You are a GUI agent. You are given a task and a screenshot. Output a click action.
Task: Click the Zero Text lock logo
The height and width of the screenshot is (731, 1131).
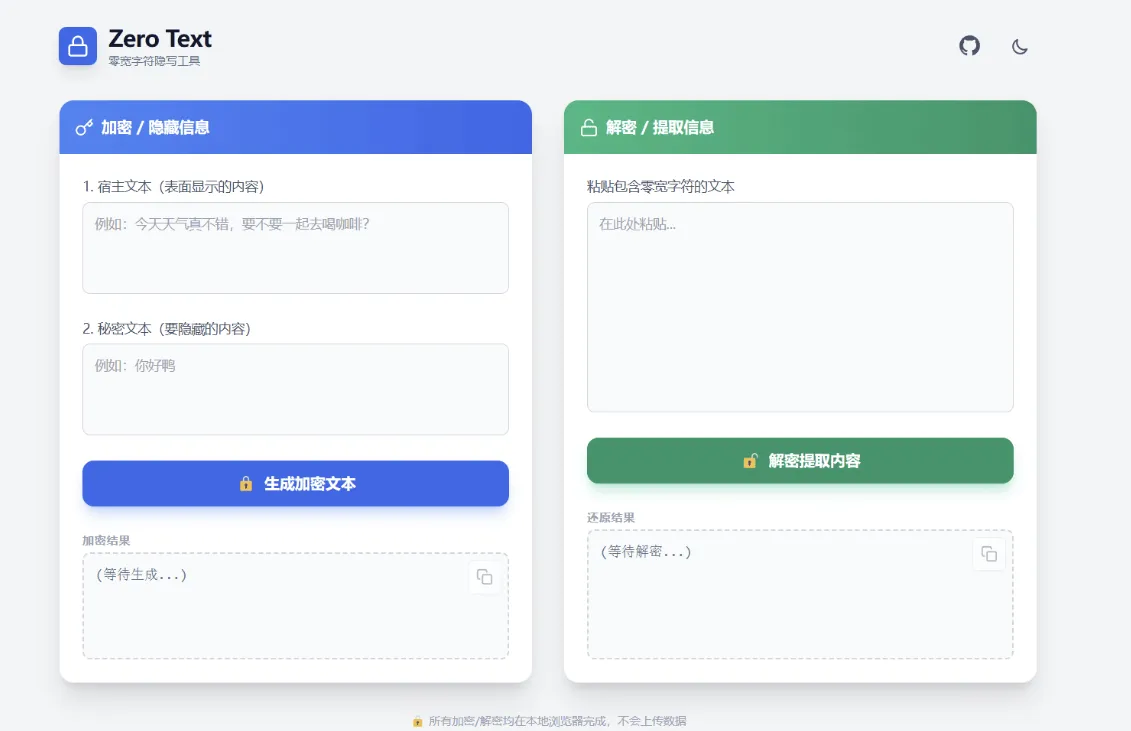click(78, 45)
